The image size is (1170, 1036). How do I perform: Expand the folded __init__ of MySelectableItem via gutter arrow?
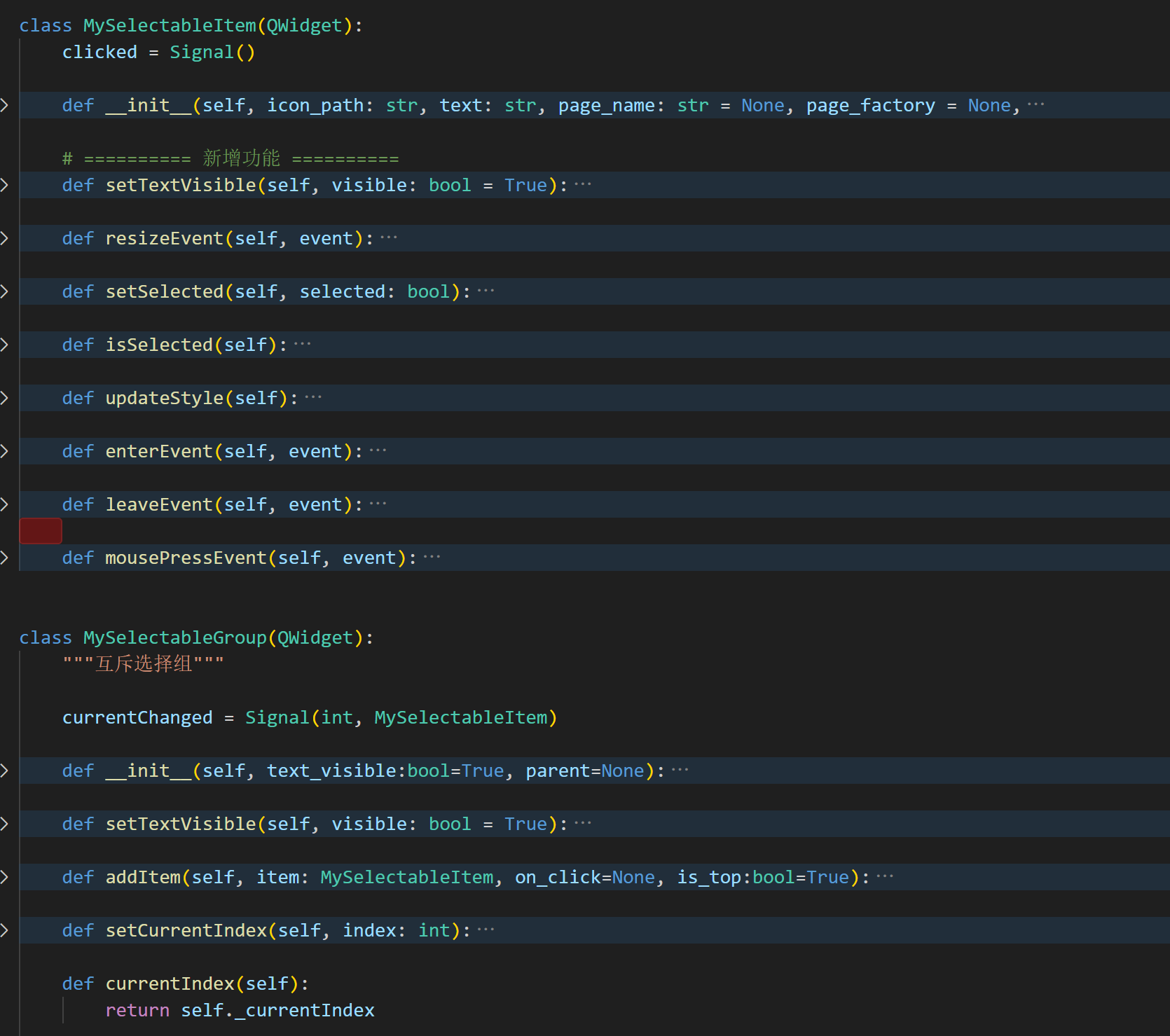(4, 105)
